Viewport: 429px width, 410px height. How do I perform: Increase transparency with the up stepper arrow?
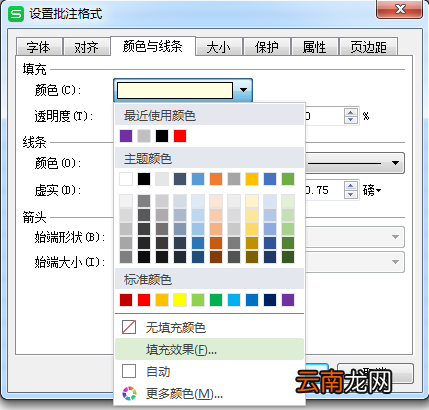pos(350,112)
